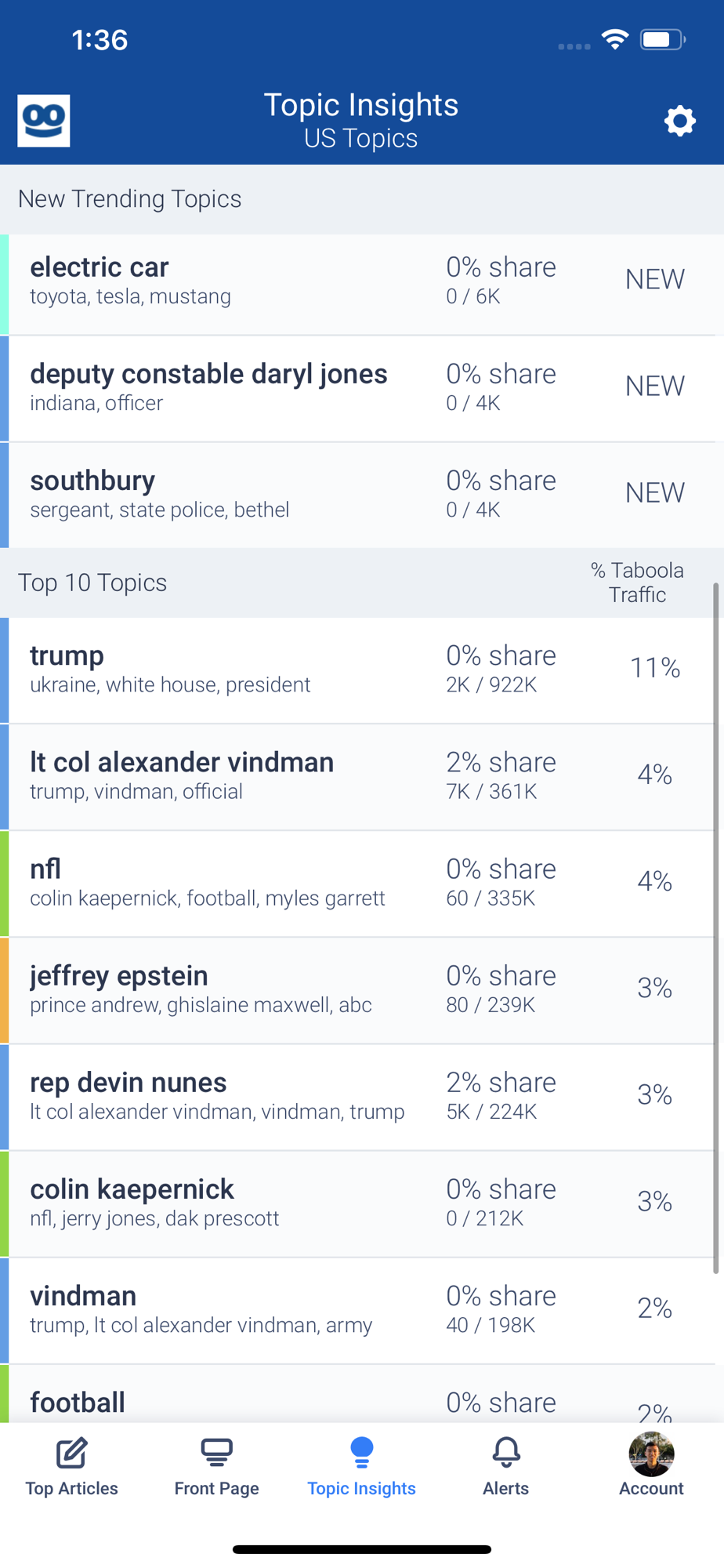Open Account profile photo
This screenshot has width=724, height=1568.
[x=651, y=1455]
